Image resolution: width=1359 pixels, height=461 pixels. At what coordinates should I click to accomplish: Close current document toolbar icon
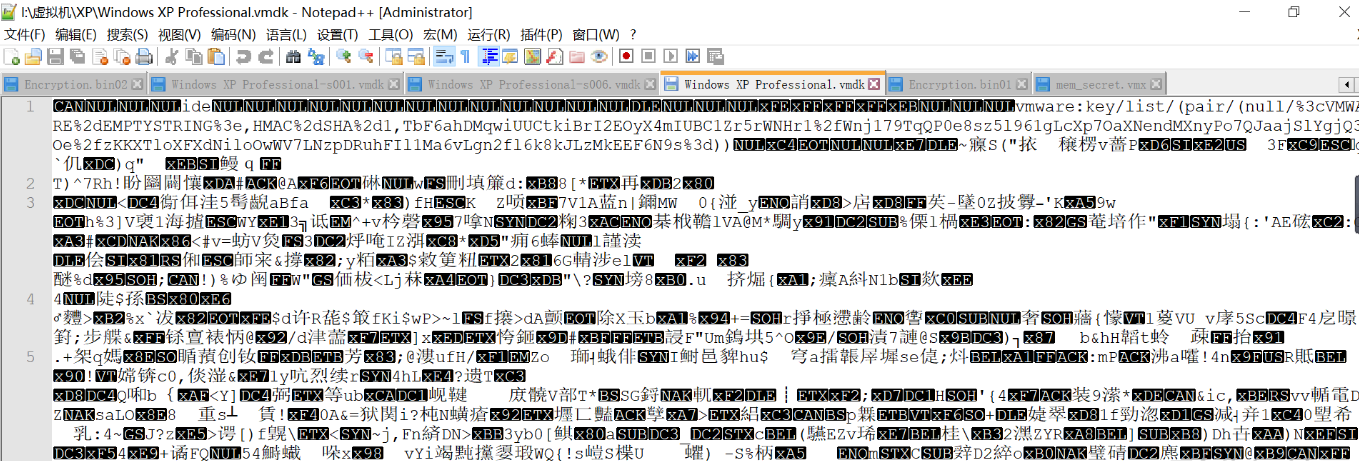click(x=100, y=56)
